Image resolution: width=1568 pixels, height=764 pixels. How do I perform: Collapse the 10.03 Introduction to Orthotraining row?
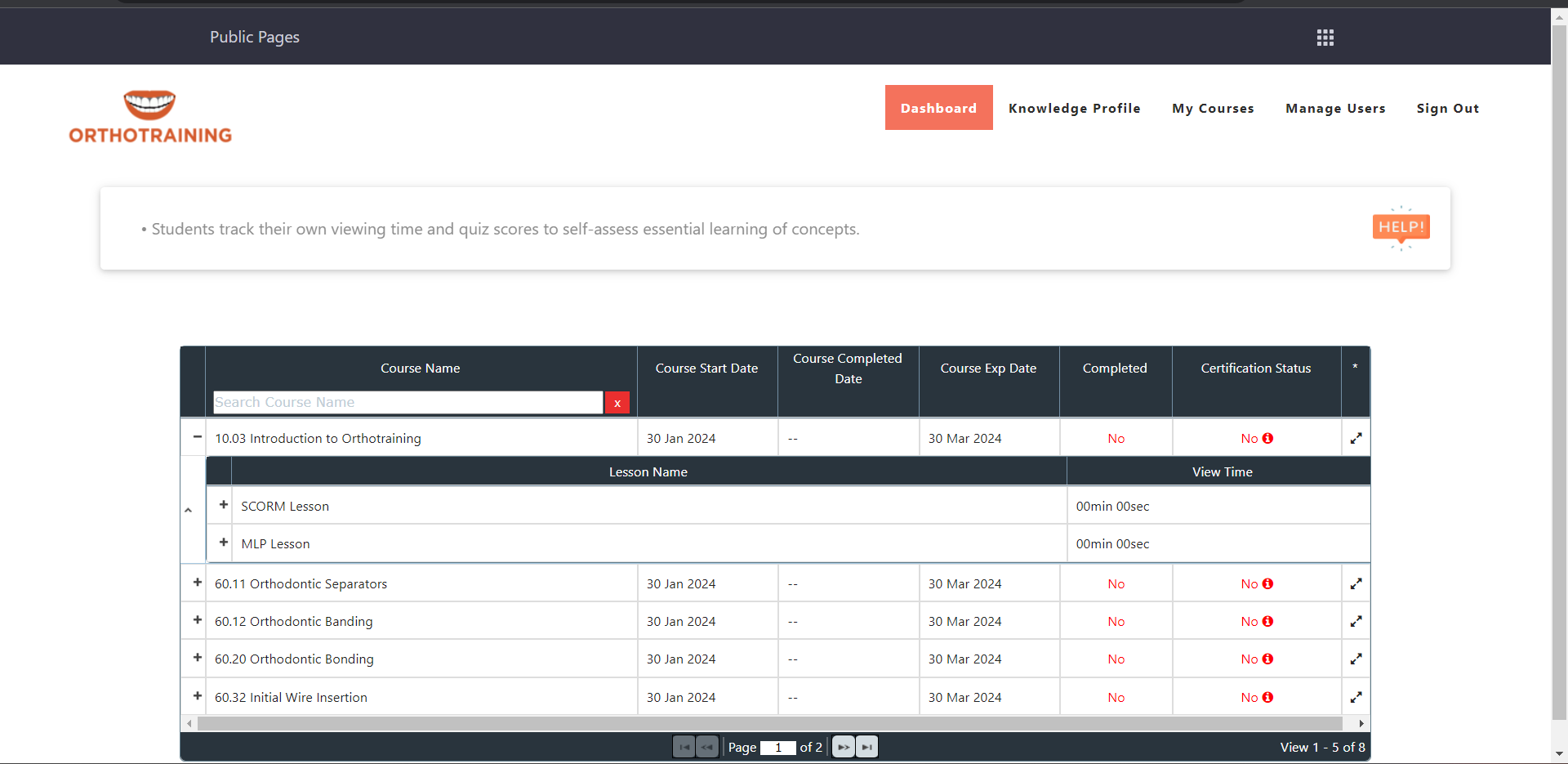[x=197, y=437]
